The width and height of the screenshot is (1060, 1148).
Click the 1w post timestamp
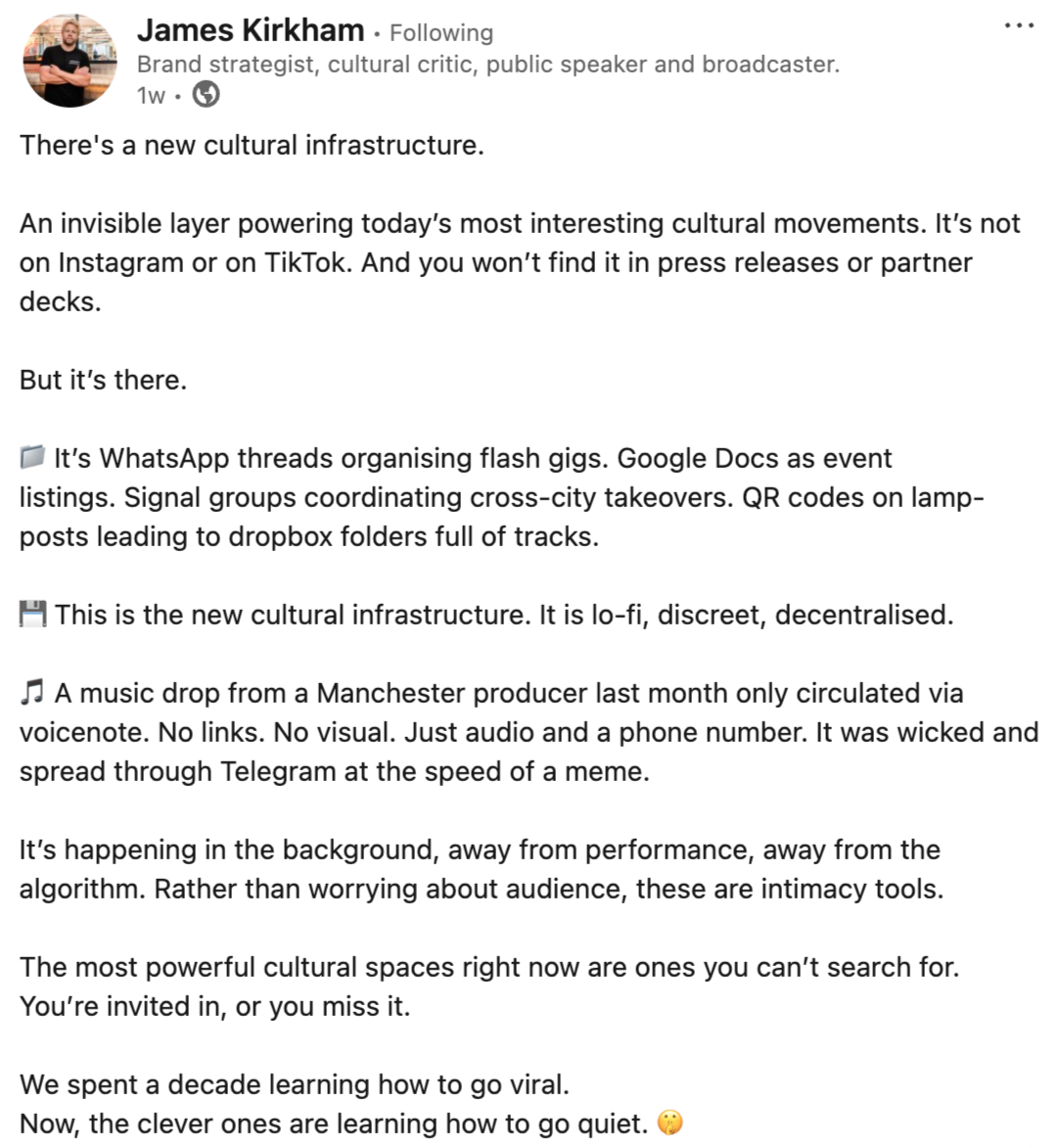[x=151, y=95]
